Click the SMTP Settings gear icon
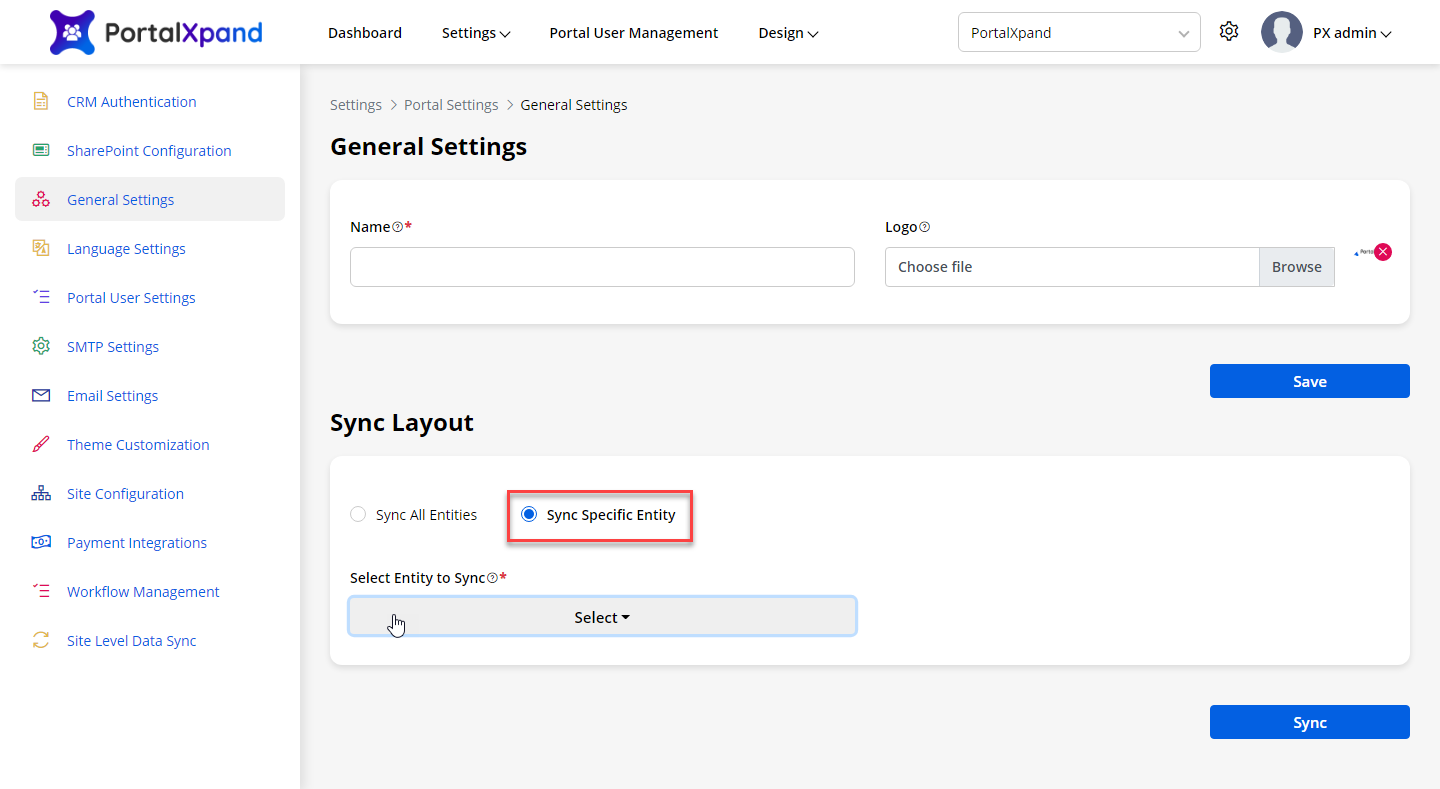 pos(41,346)
